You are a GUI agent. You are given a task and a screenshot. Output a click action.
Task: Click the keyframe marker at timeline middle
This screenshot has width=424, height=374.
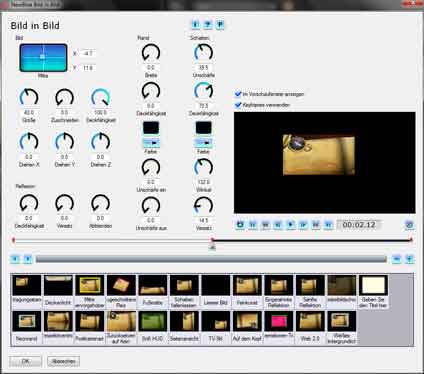tap(212, 240)
